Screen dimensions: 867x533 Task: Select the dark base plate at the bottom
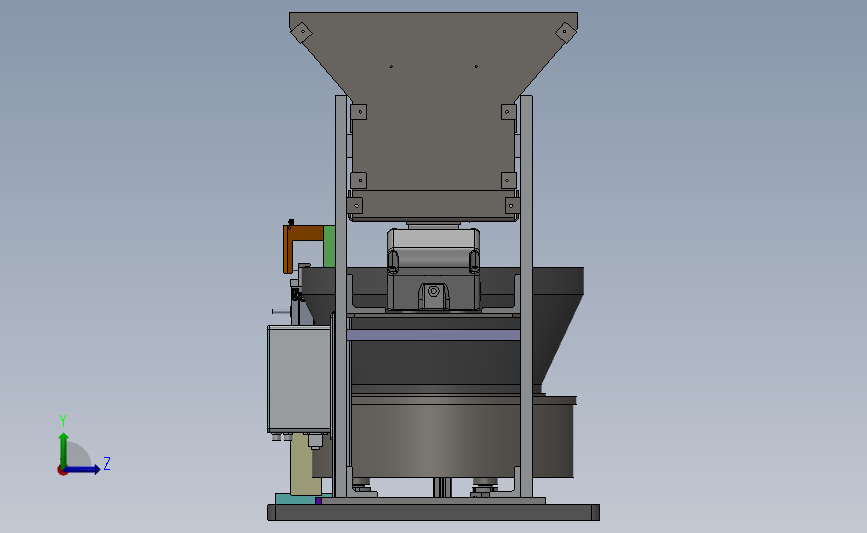pos(434,512)
